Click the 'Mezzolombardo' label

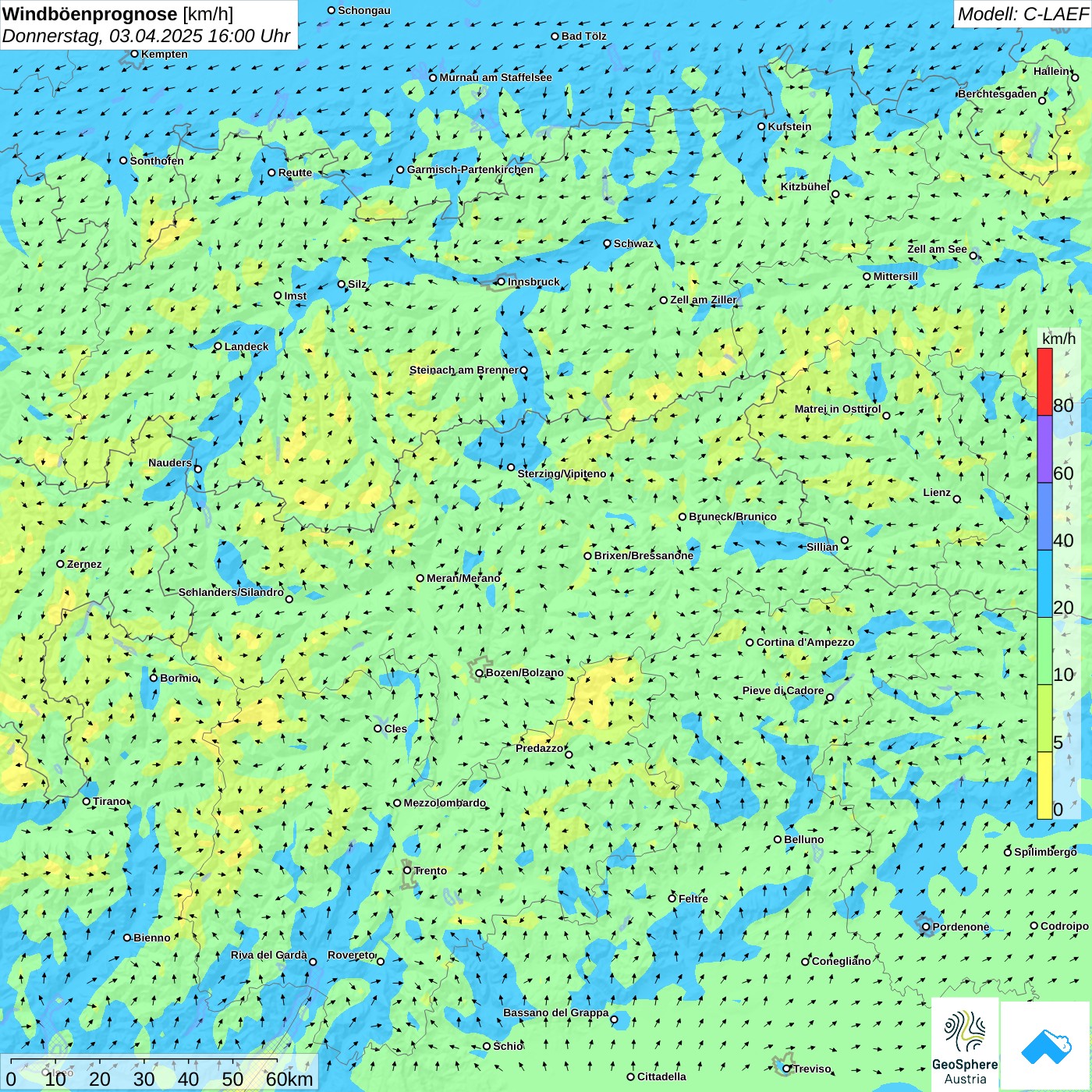coord(445,803)
